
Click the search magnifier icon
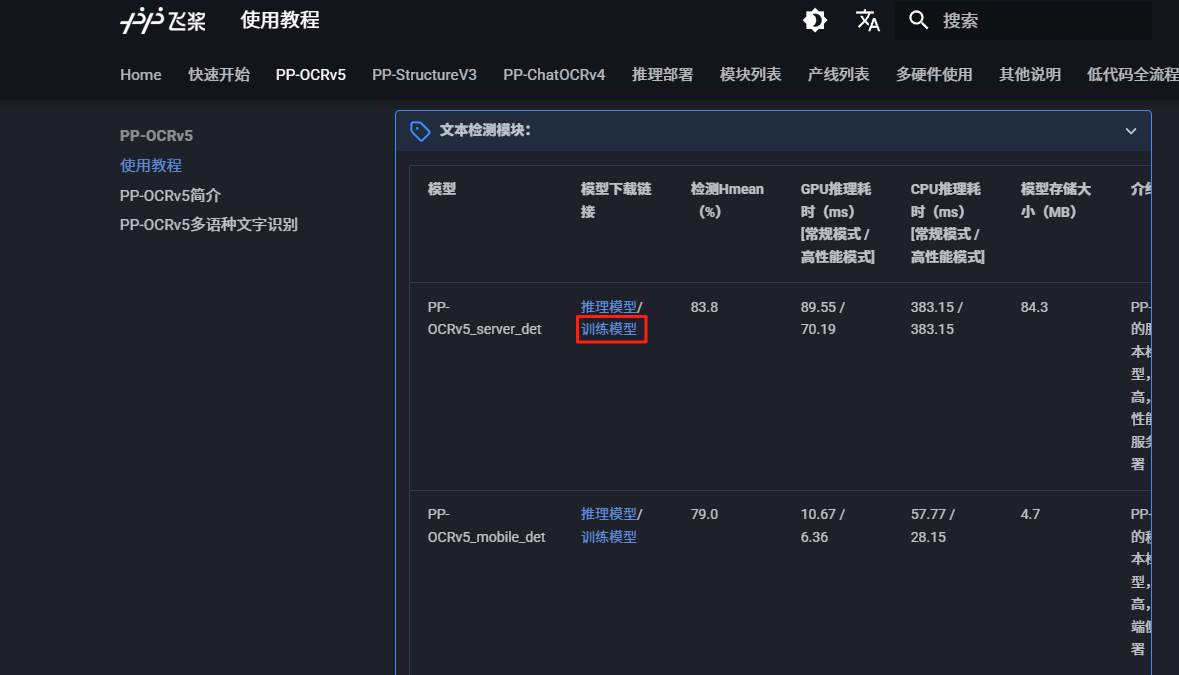coord(919,20)
